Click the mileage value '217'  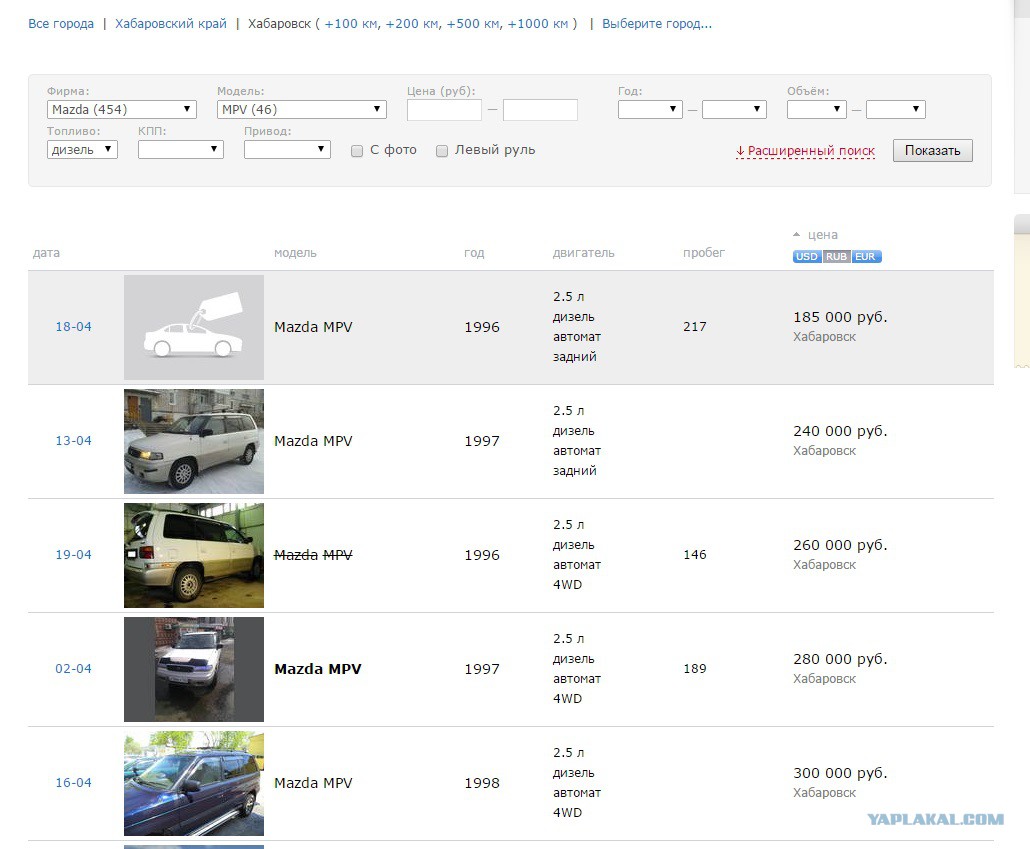point(695,327)
